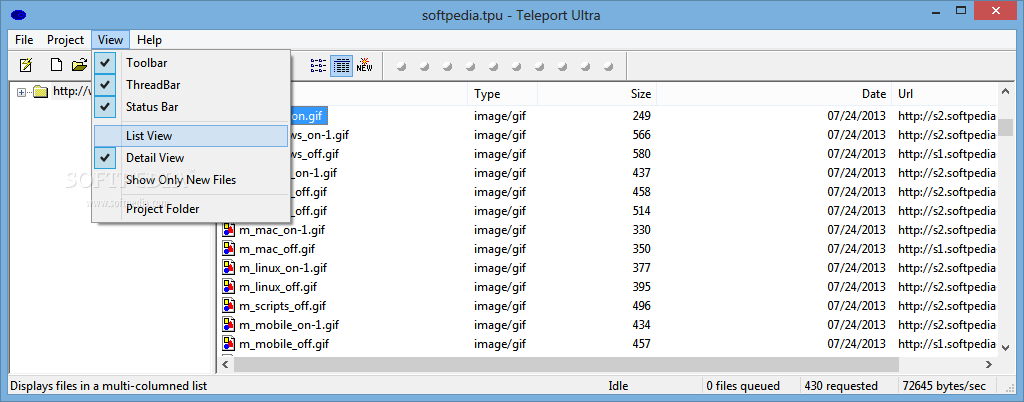The image size is (1024, 402).
Task: Click the vertical scrollbar down arrow
Action: [x=1006, y=348]
